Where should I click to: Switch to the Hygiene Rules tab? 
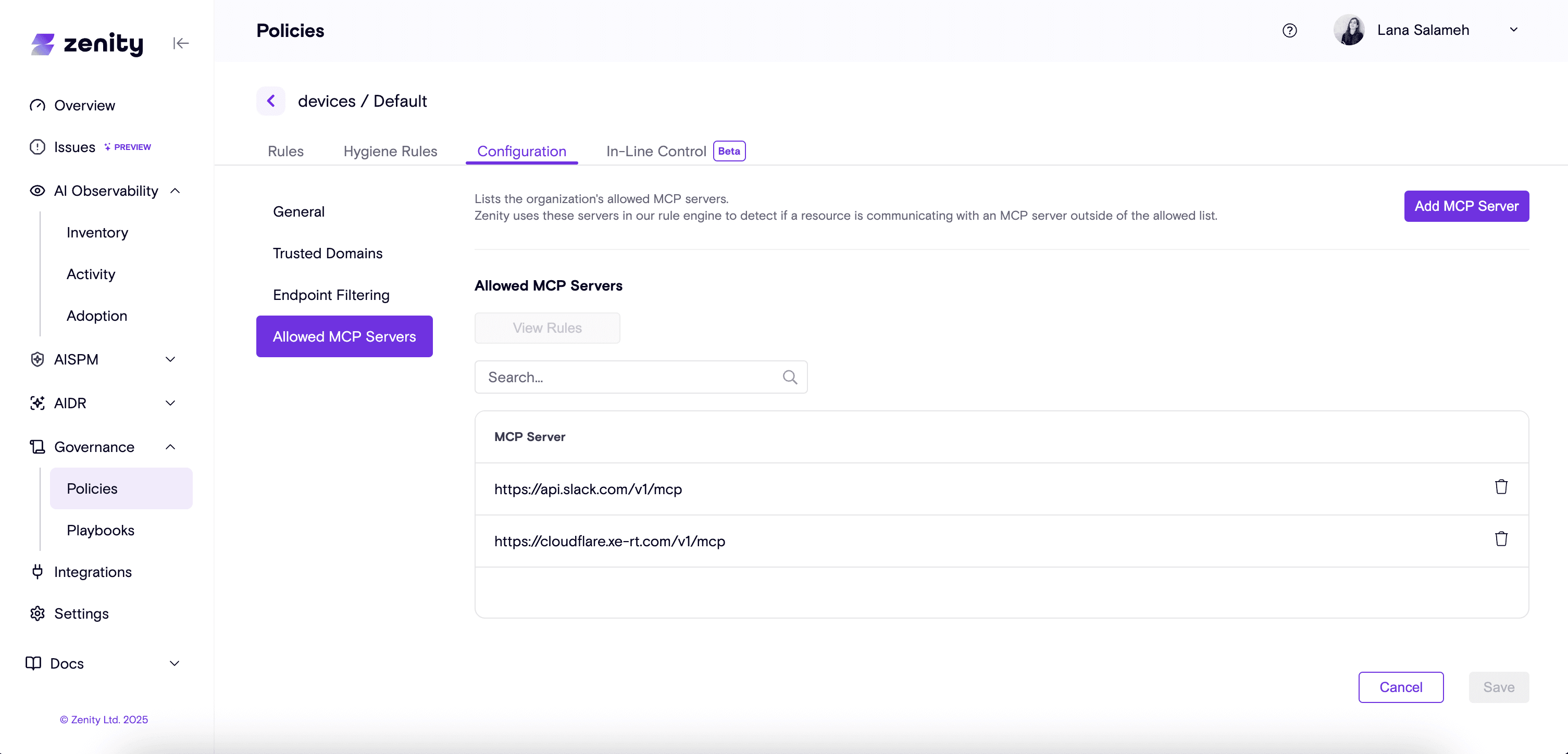coord(390,152)
